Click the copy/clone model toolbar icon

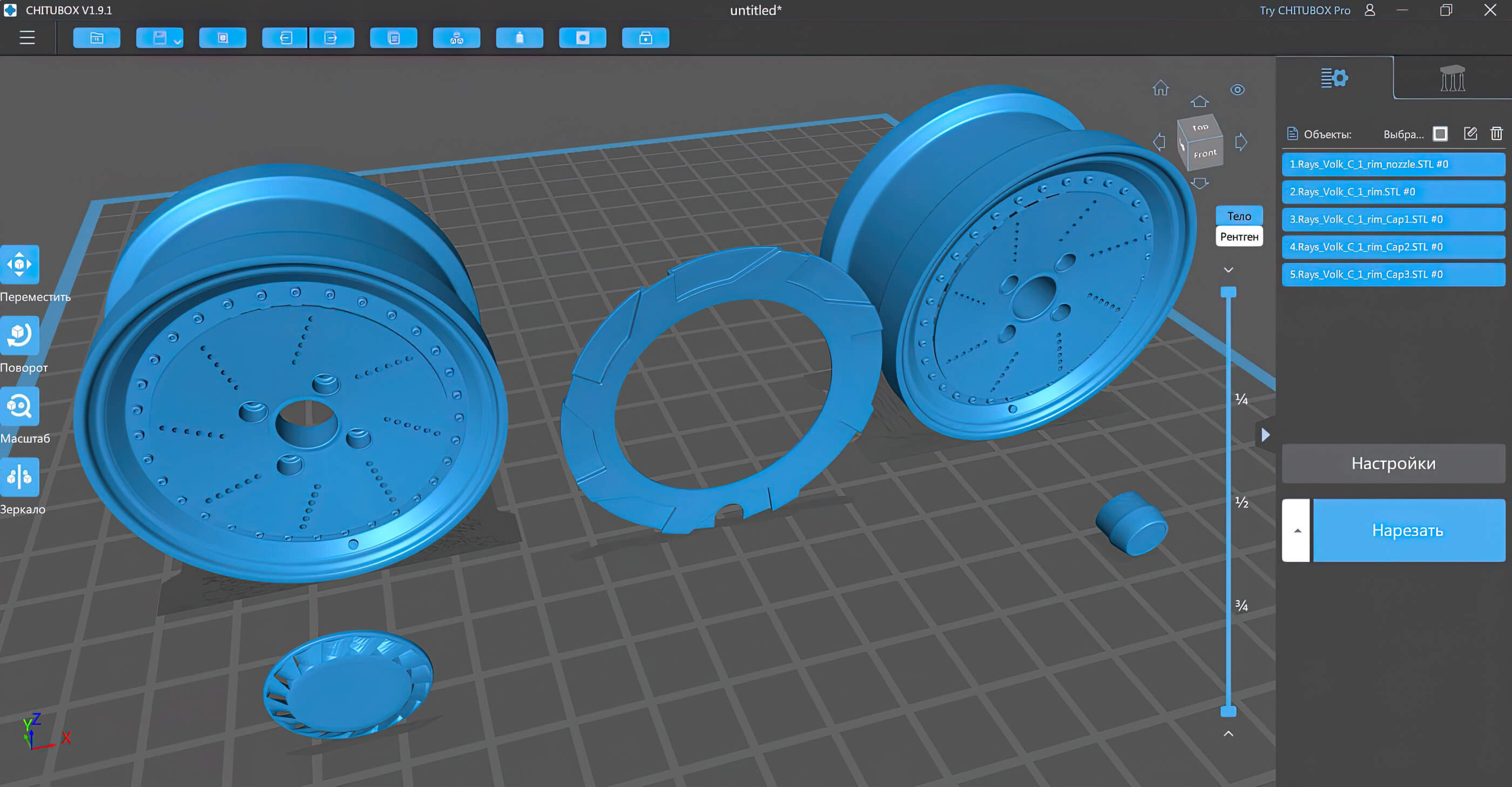point(394,38)
